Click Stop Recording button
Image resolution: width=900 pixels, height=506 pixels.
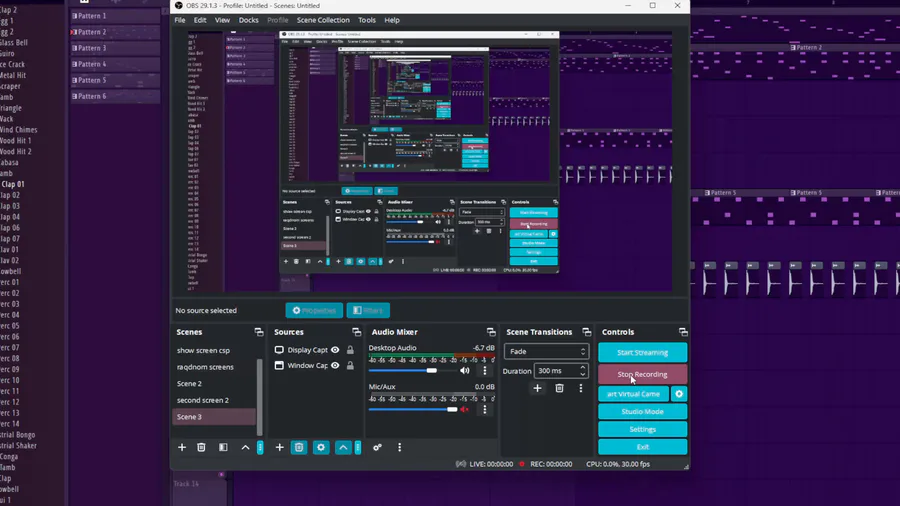[642, 375]
